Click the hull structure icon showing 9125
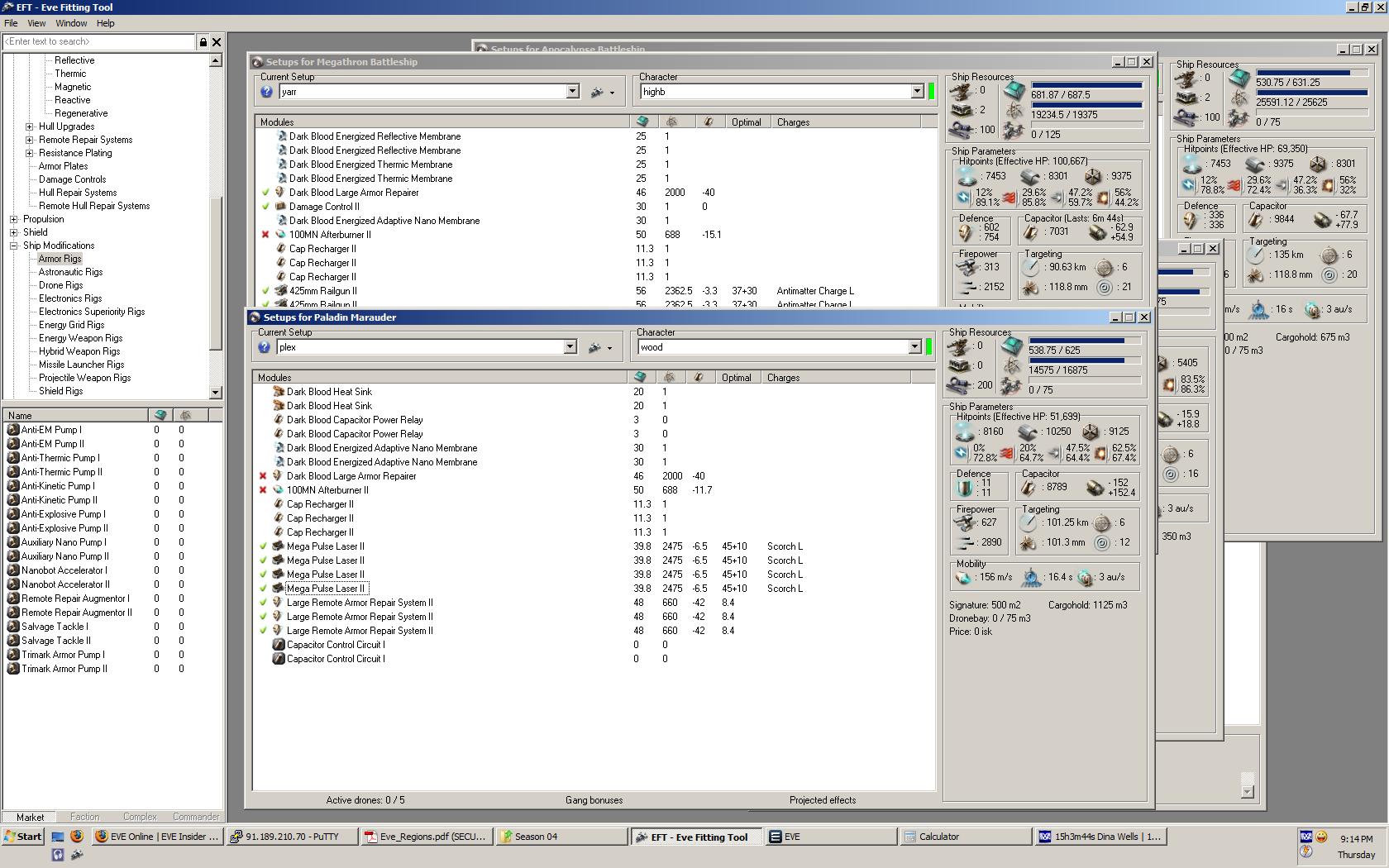The image size is (1389, 868). [1091, 432]
